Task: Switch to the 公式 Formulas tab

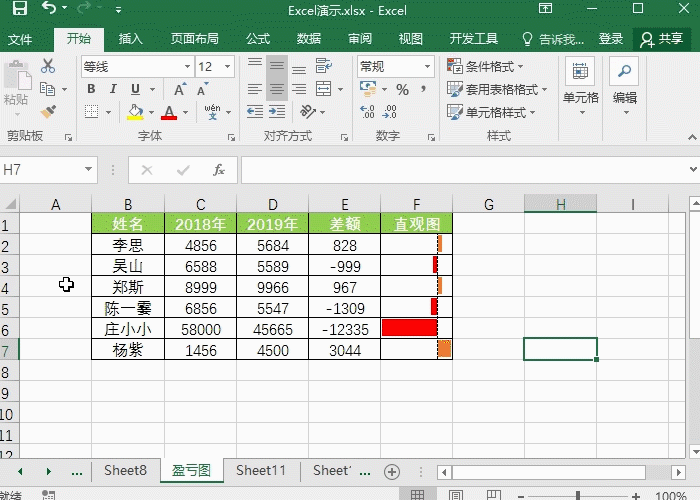Action: click(x=258, y=39)
